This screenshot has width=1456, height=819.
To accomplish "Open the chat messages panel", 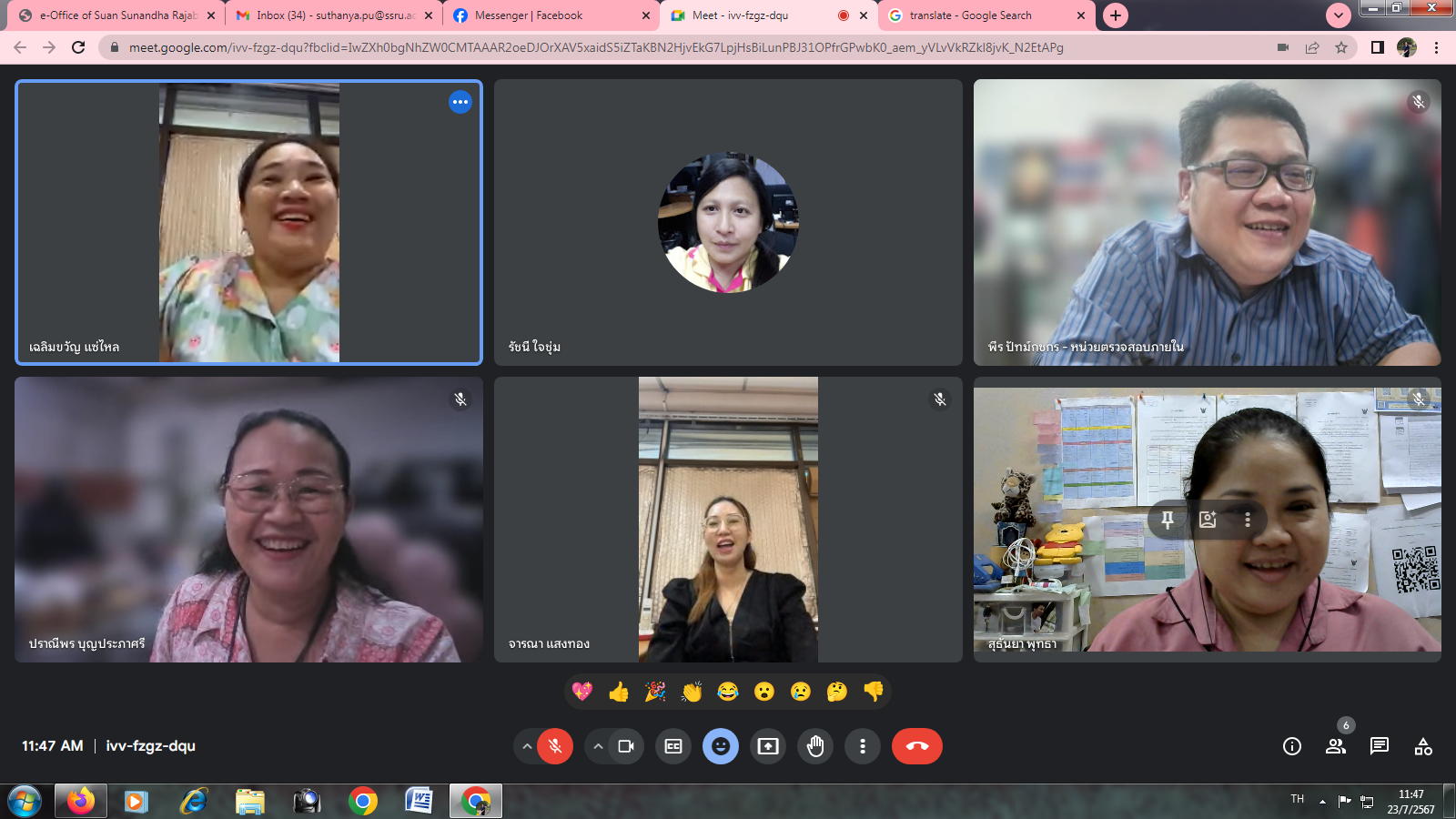I will pos(1379,746).
